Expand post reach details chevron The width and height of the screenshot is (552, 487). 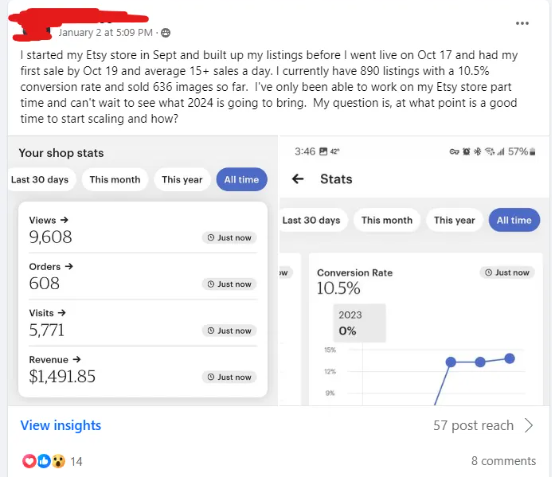point(528,425)
